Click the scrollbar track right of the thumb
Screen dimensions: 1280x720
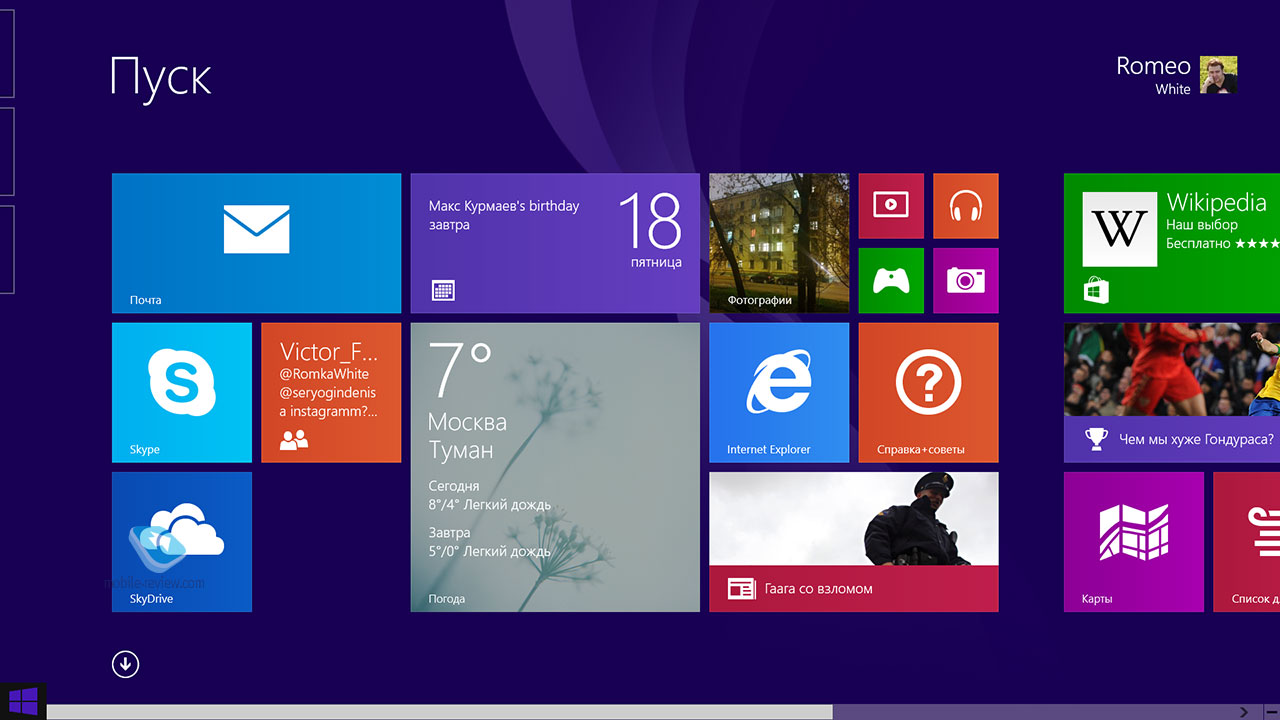click(1032, 712)
